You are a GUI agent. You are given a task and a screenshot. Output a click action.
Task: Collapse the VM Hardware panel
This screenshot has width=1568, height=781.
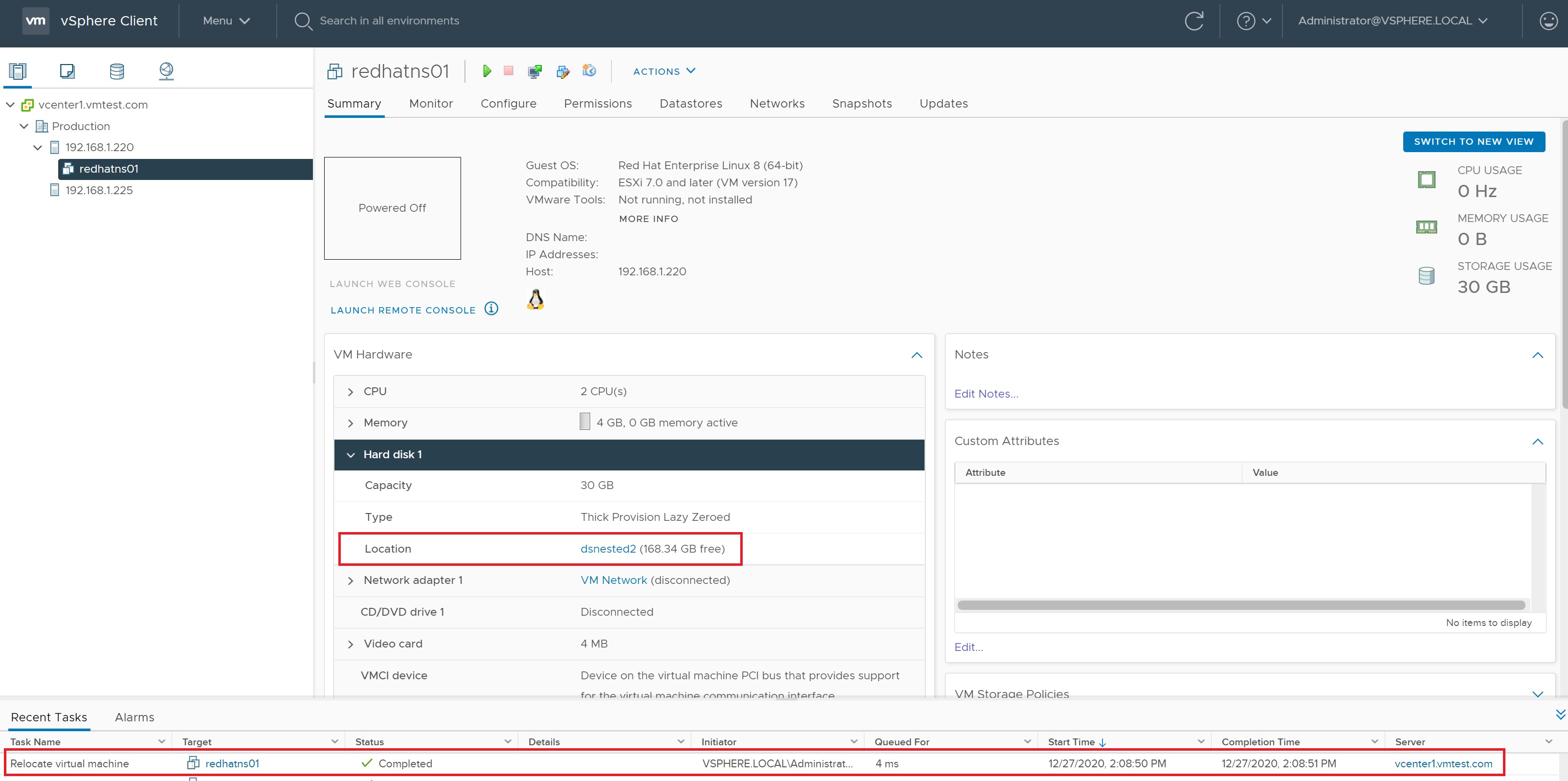click(x=917, y=355)
